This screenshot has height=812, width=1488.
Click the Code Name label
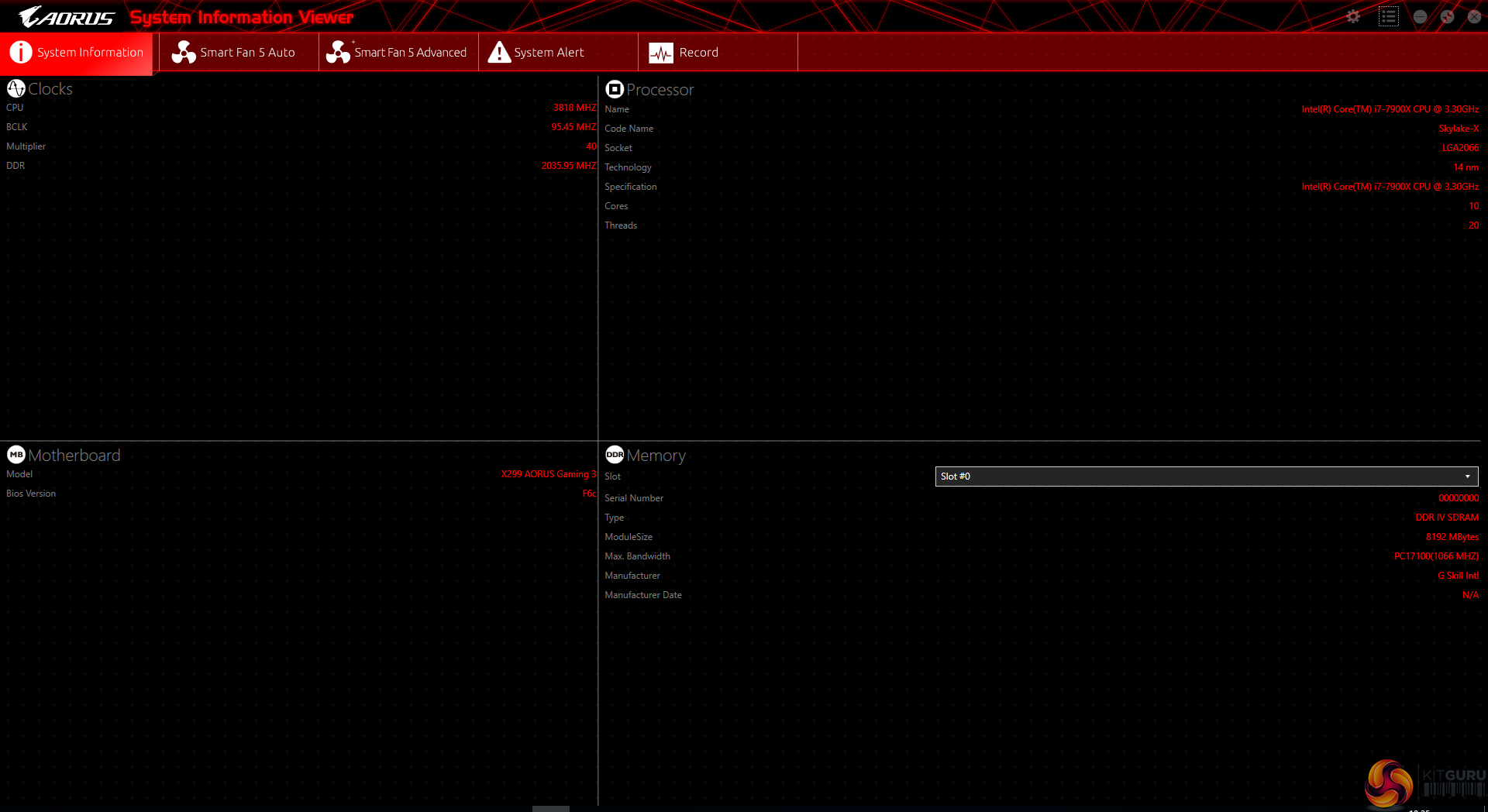pyautogui.click(x=629, y=129)
